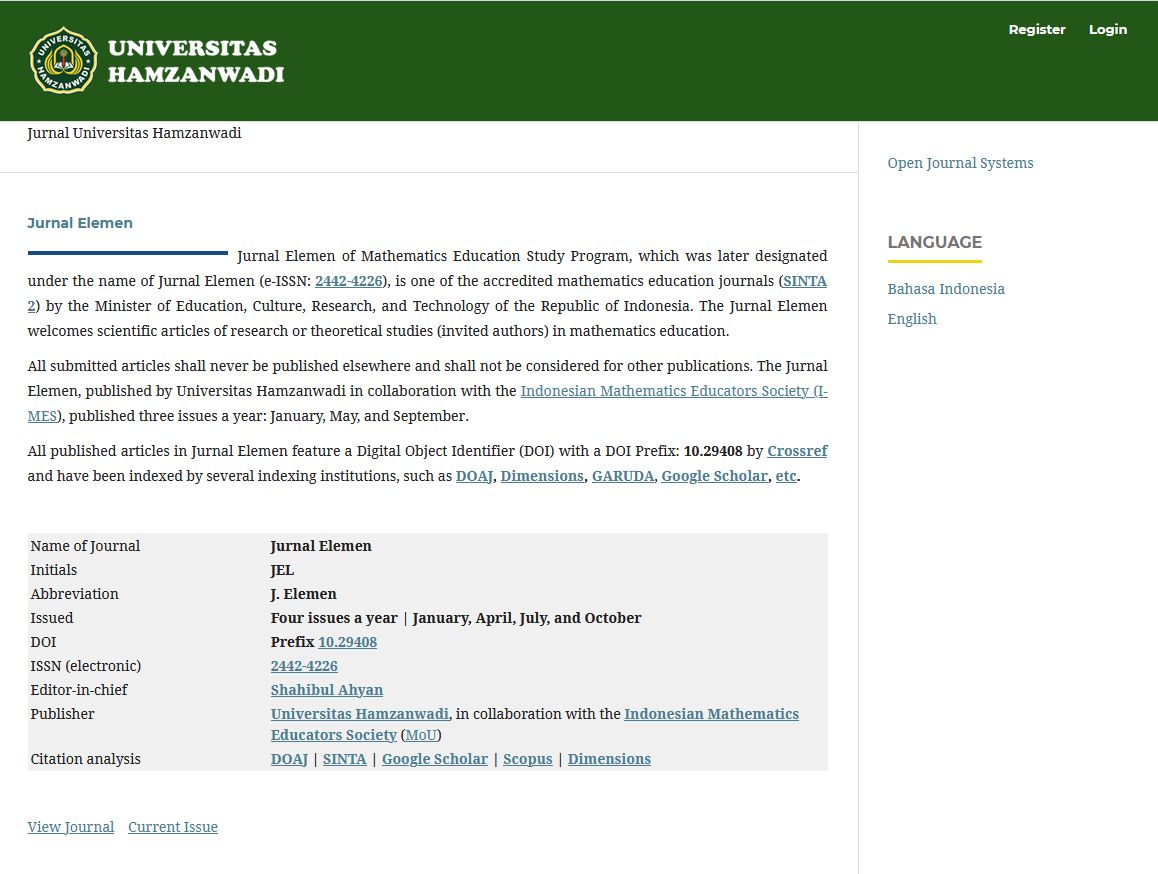Click ISSN 2442-4226 in the table
The image size is (1158, 874).
coord(304,666)
